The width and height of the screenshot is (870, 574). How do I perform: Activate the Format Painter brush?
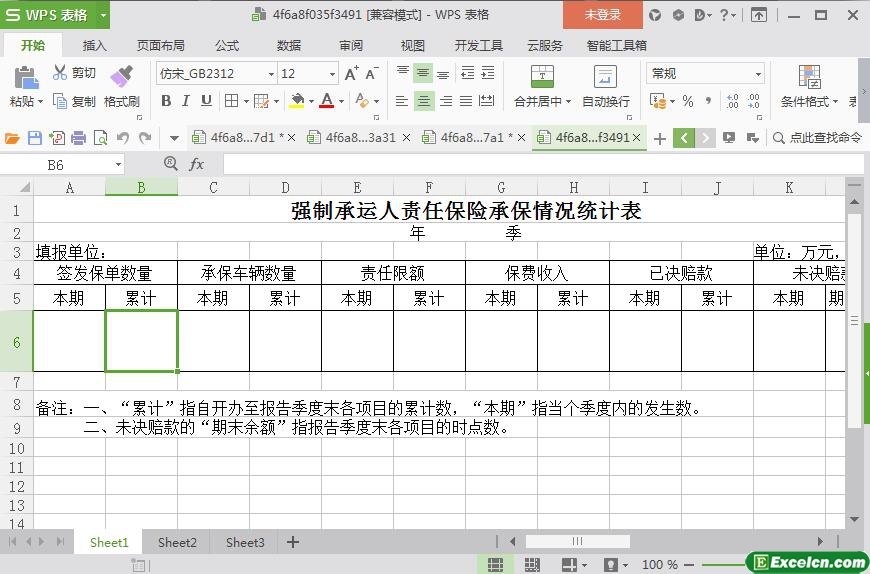click(x=122, y=77)
